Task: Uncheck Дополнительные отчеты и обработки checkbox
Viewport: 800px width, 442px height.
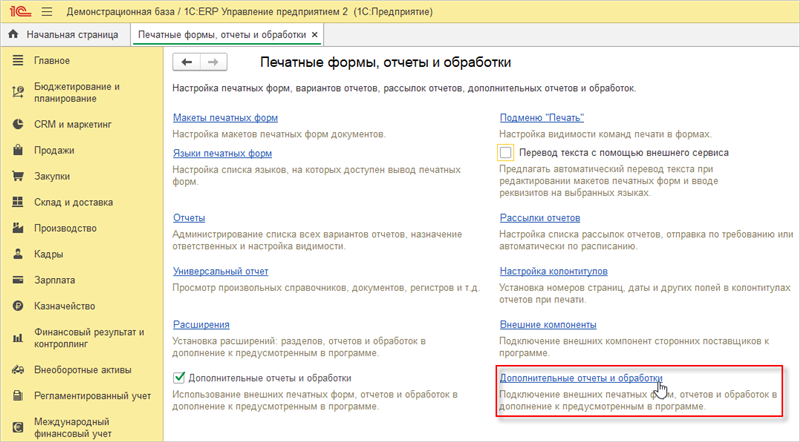Action: pyautogui.click(x=180, y=378)
